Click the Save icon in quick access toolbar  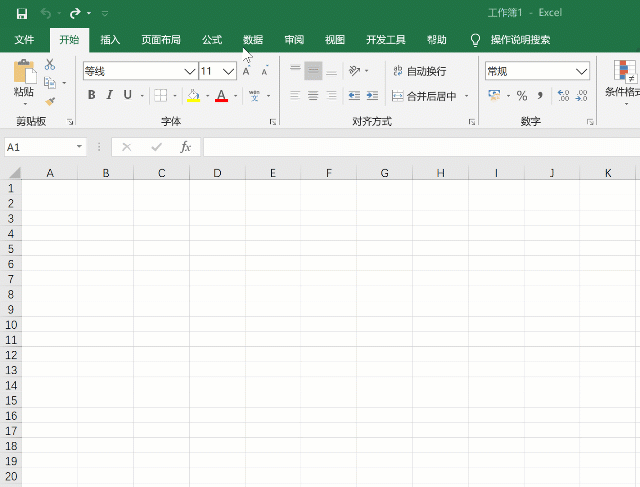pos(22,13)
